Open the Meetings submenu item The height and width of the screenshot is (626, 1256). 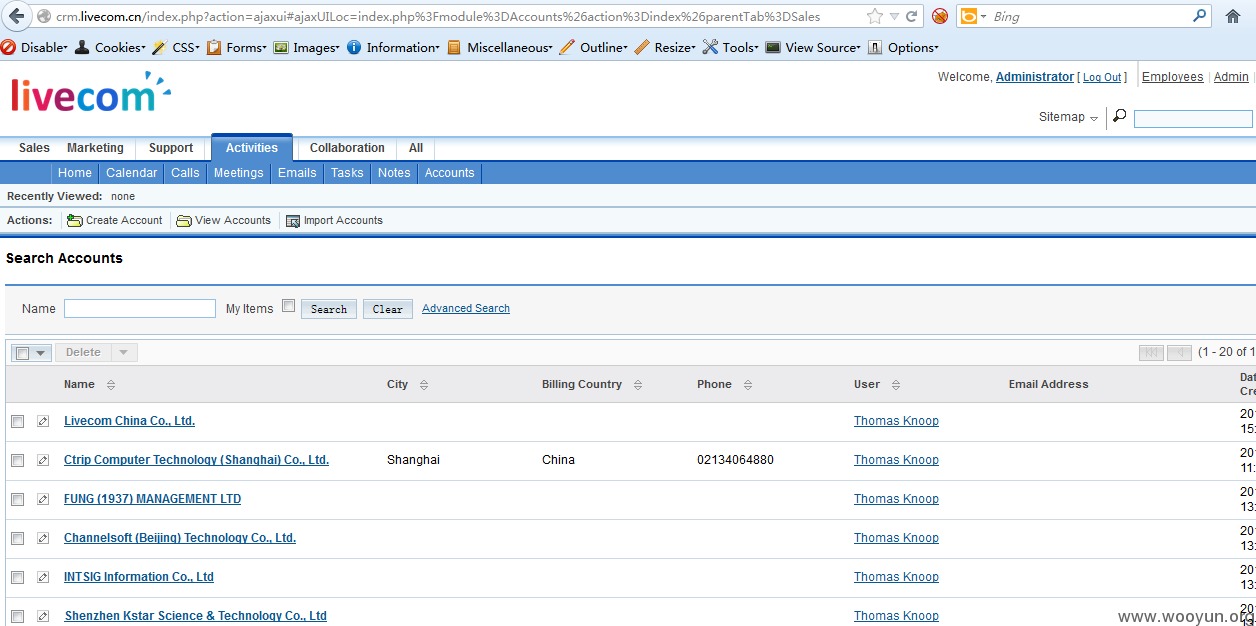[x=239, y=173]
